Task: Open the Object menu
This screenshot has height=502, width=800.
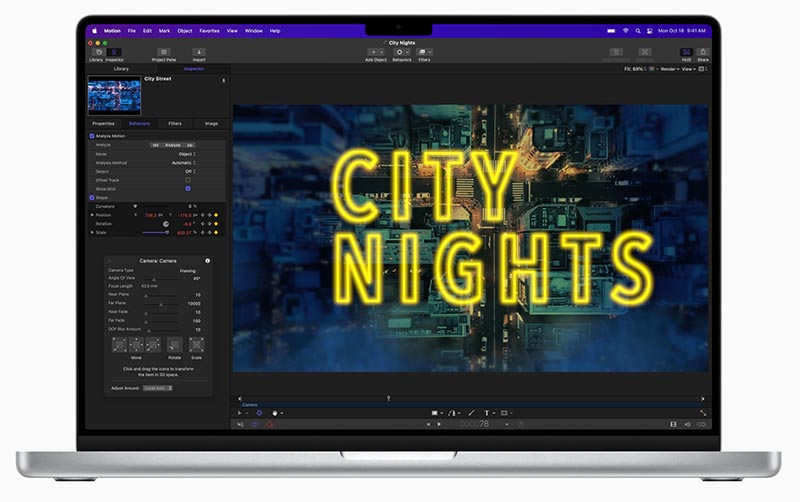Action: click(x=185, y=31)
